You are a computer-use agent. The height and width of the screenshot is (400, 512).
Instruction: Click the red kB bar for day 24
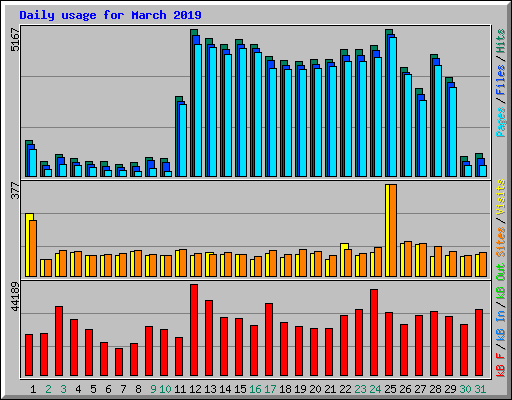tap(374, 333)
